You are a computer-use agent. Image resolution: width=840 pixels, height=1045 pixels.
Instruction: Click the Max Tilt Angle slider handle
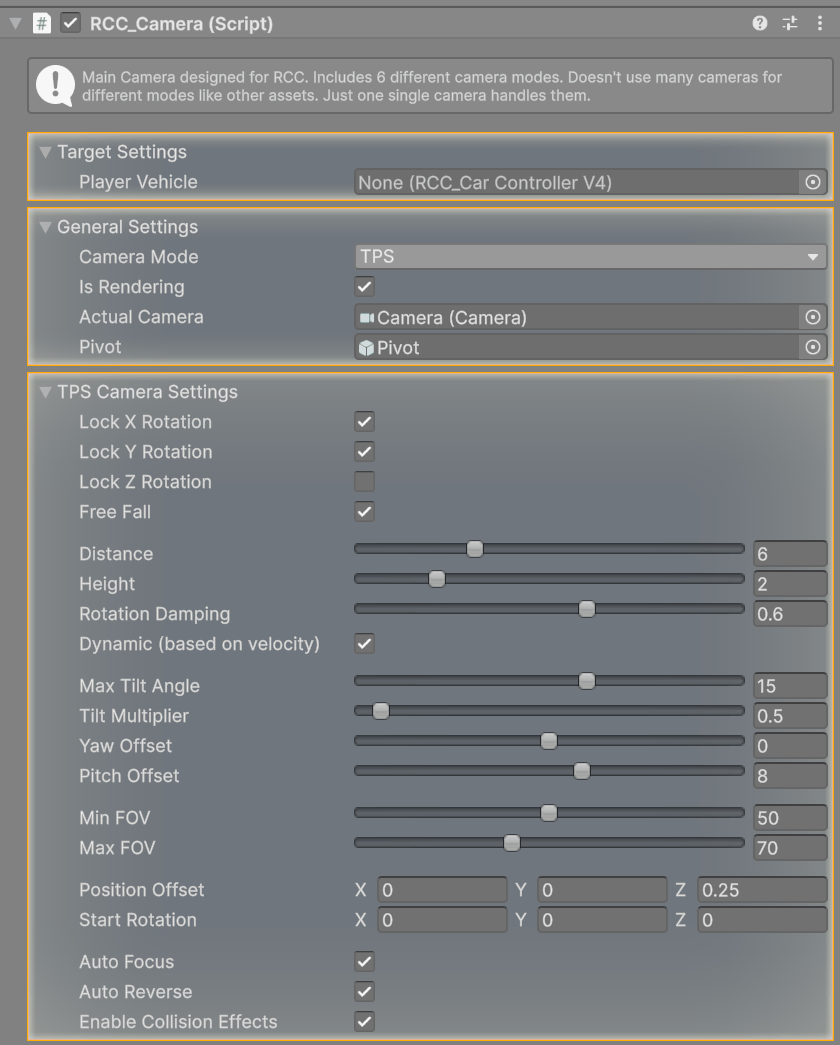[x=587, y=681]
